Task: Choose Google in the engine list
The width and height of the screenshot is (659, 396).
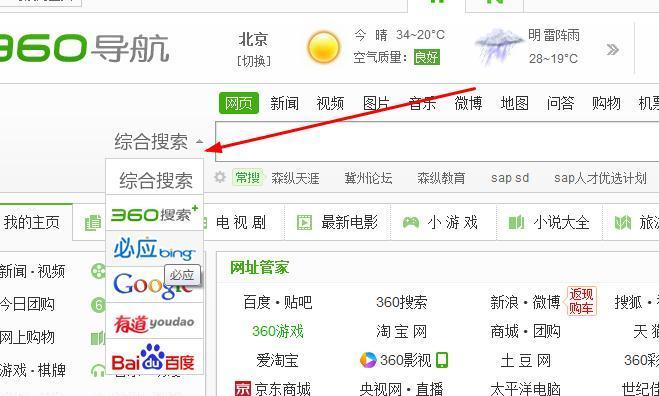Action: (x=155, y=285)
